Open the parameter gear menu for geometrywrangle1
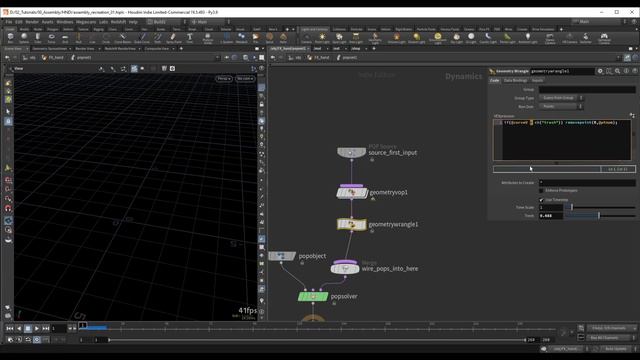This screenshot has height=360, width=640. 600,71
